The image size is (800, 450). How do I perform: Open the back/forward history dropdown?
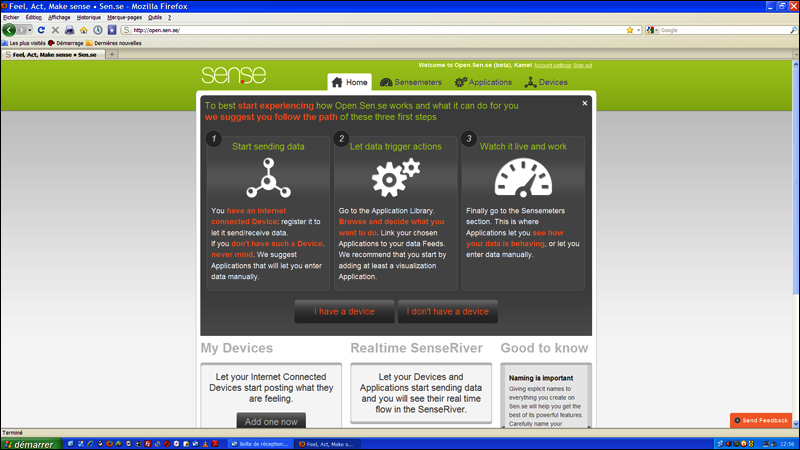tap(30, 30)
